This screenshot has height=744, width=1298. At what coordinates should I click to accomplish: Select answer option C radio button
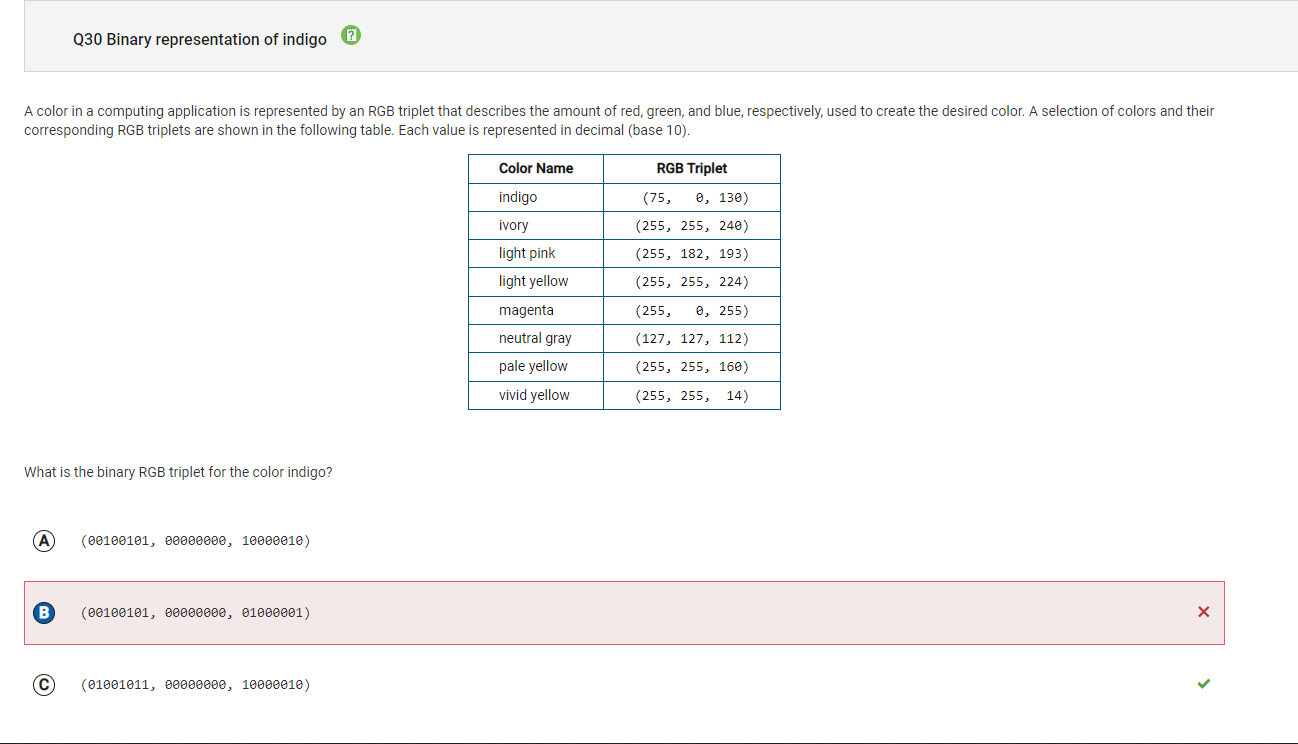point(43,685)
